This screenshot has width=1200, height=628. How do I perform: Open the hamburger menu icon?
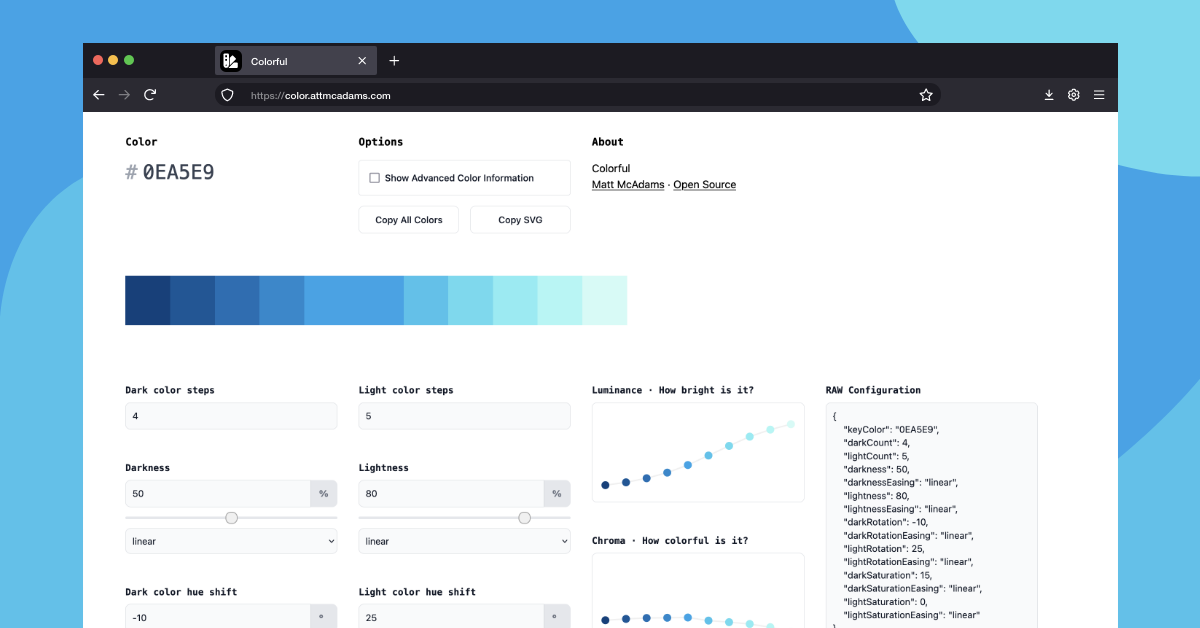(1099, 94)
